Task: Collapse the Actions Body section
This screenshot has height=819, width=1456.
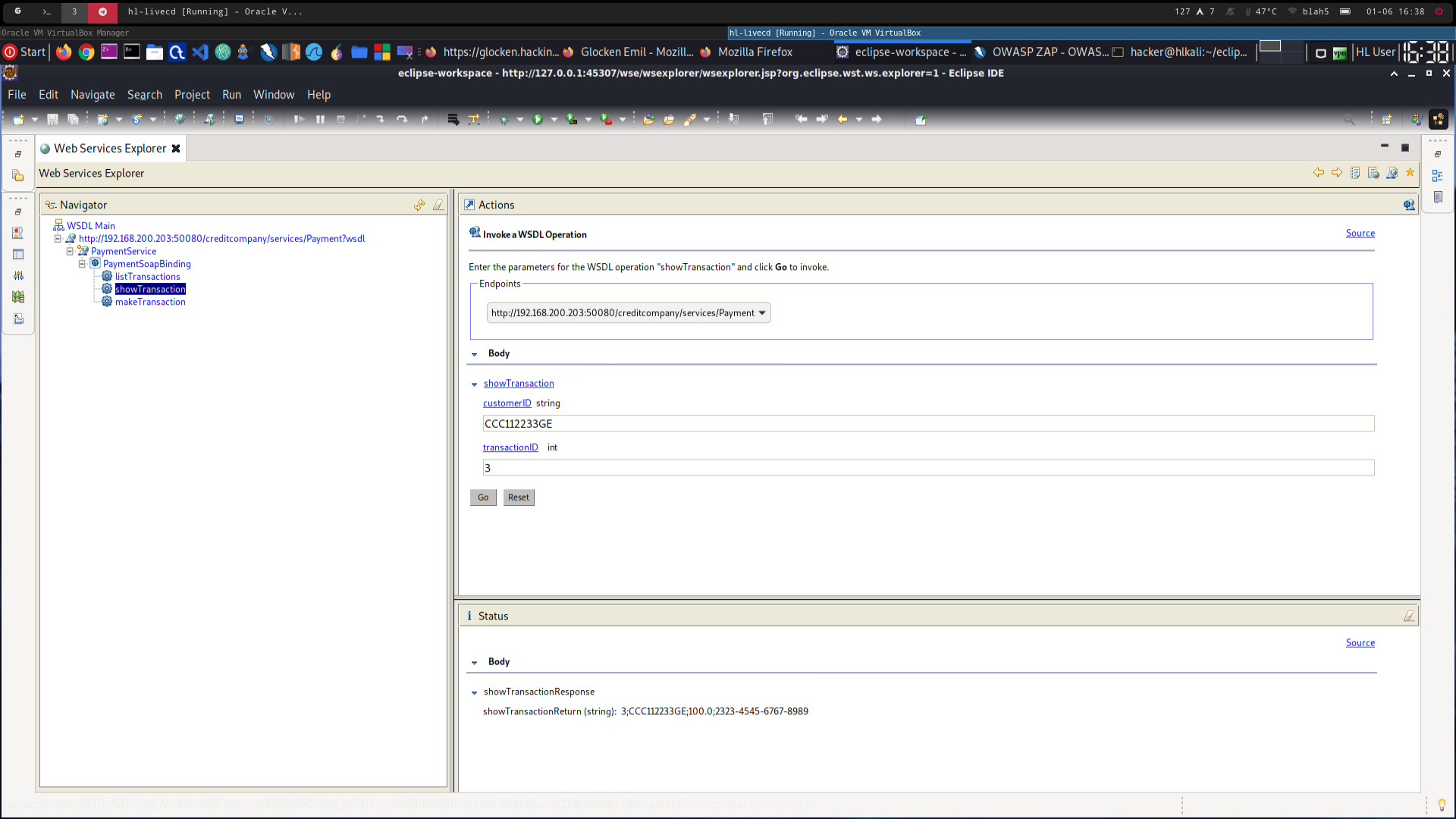Action: (x=475, y=354)
